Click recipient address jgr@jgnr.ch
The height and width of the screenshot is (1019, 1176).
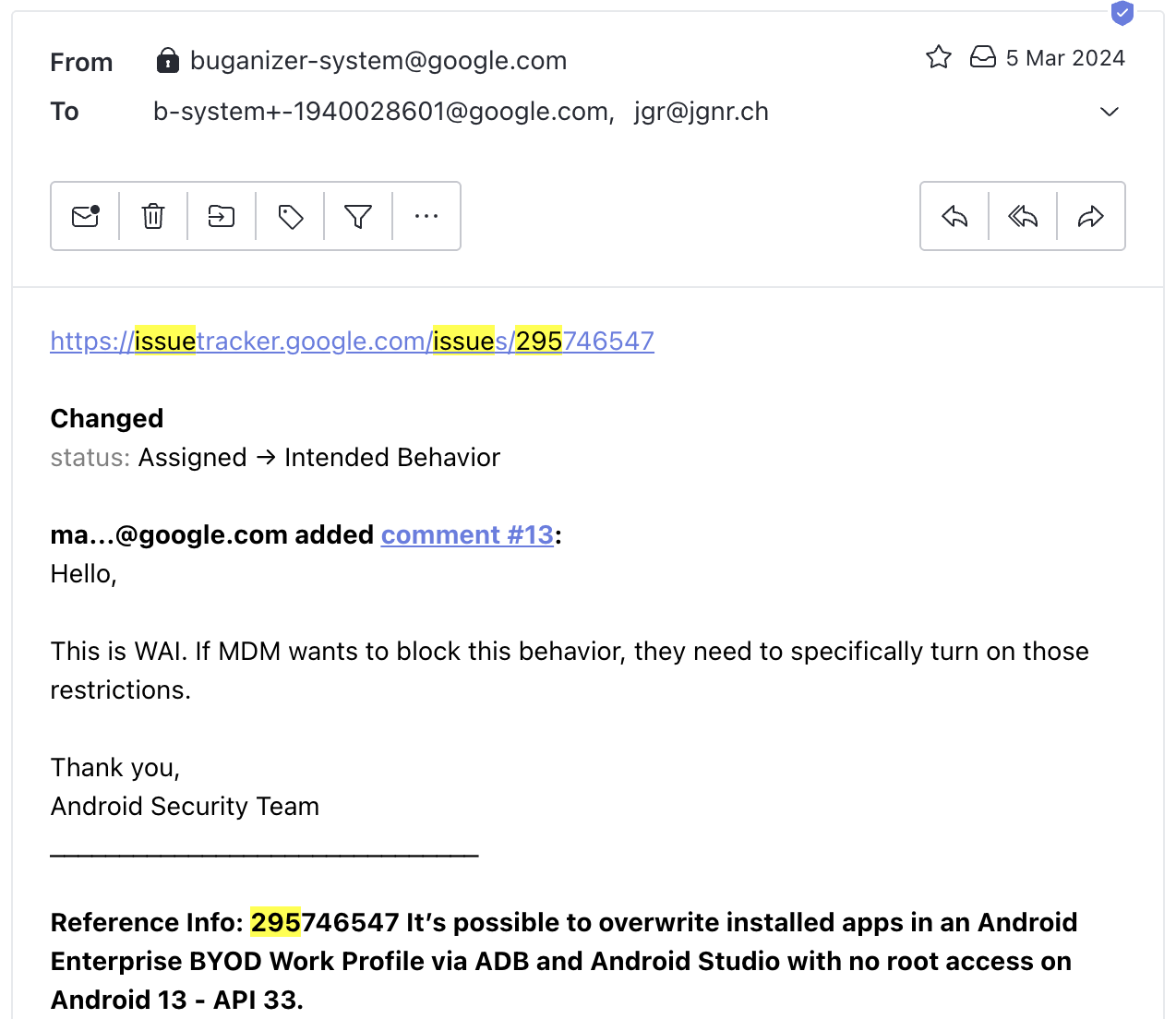tap(701, 111)
